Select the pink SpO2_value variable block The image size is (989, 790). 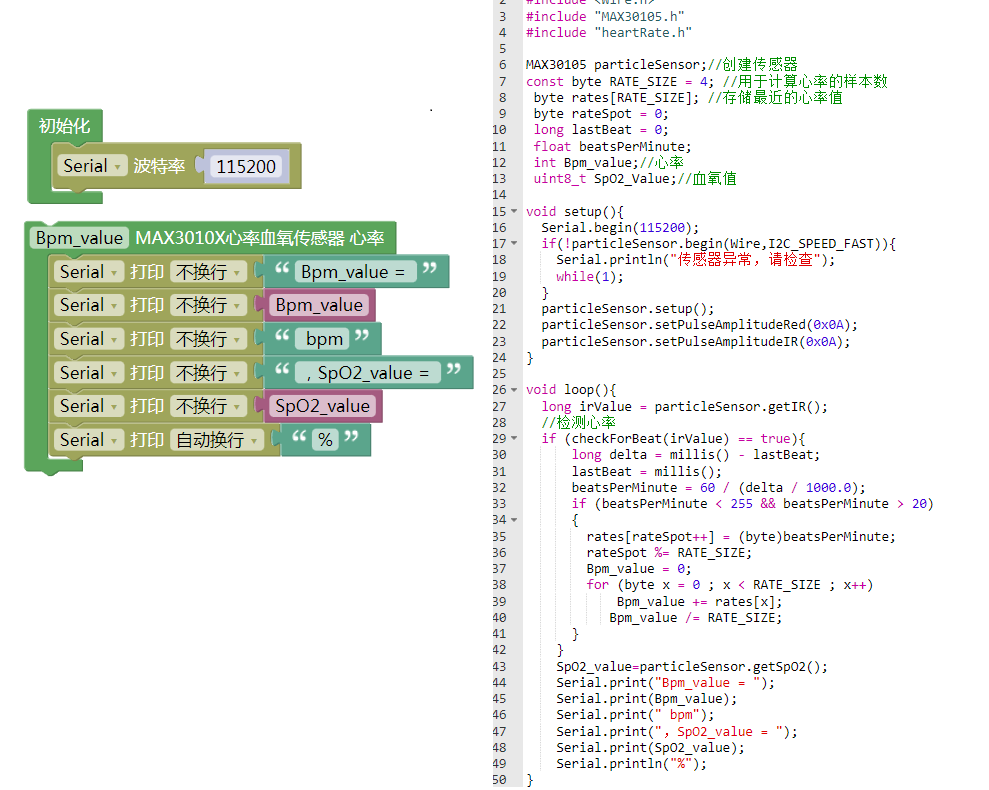pos(322,406)
